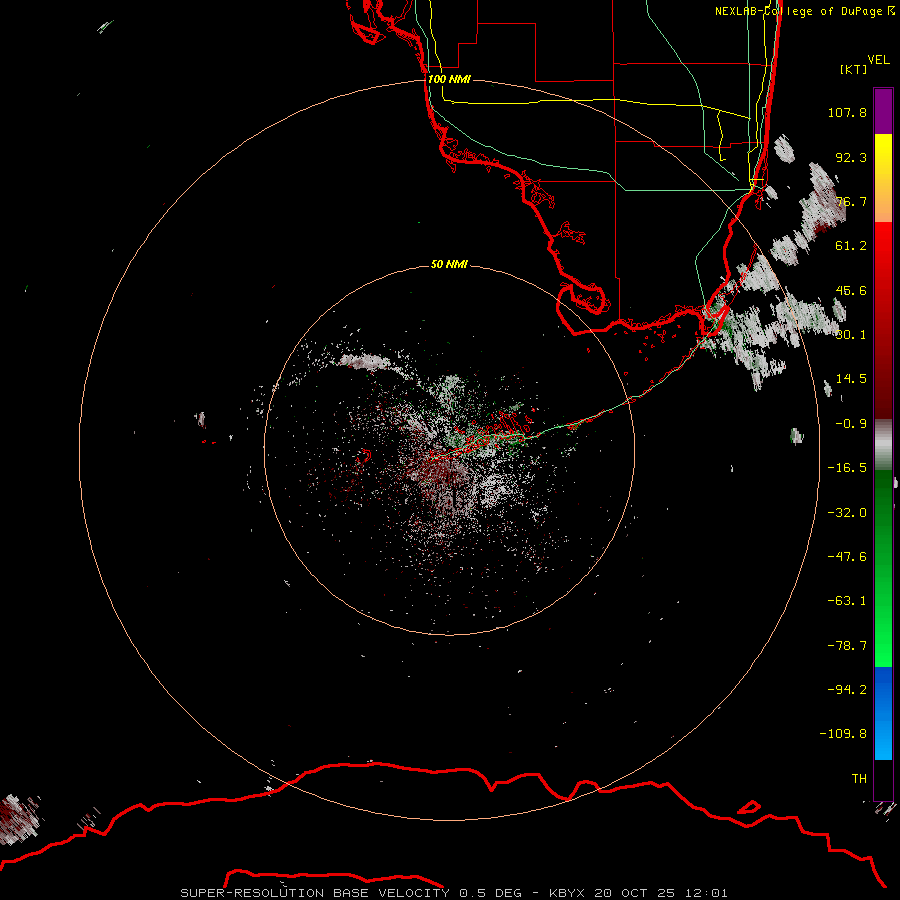The image size is (900, 900).
Task: Click the 50 NMI range ring label
Action: click(449, 264)
